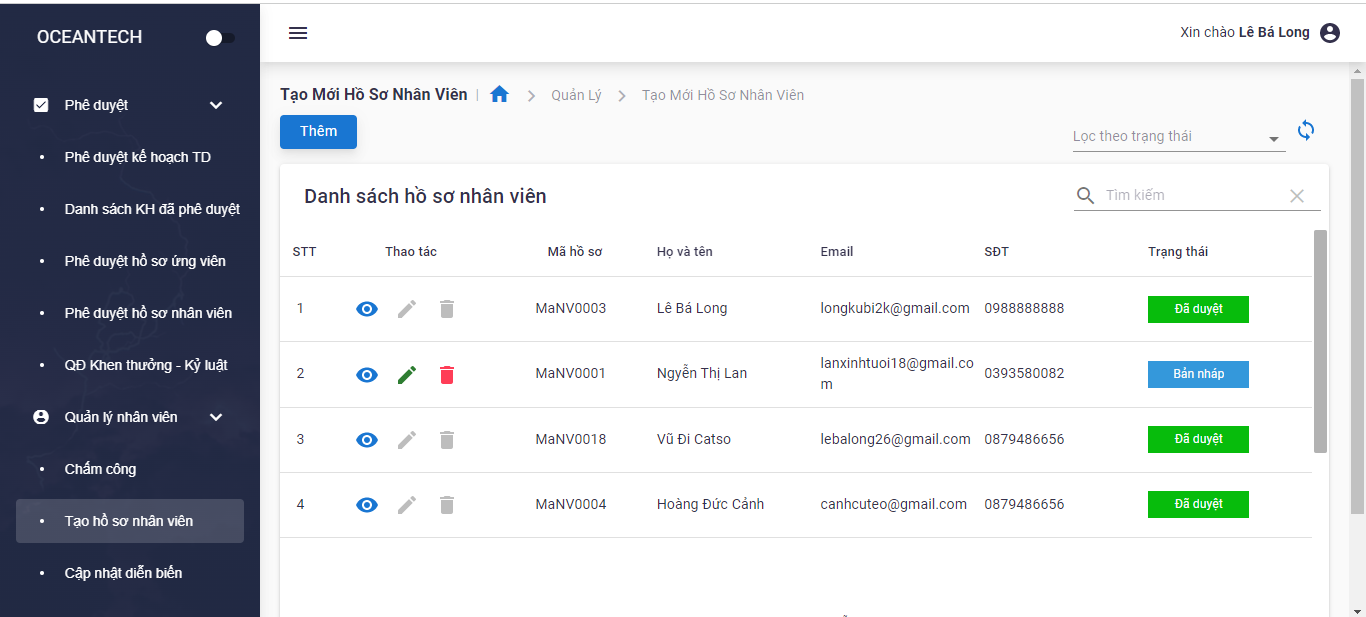View Hoàng Đức Cảnh record eye icon

click(367, 505)
